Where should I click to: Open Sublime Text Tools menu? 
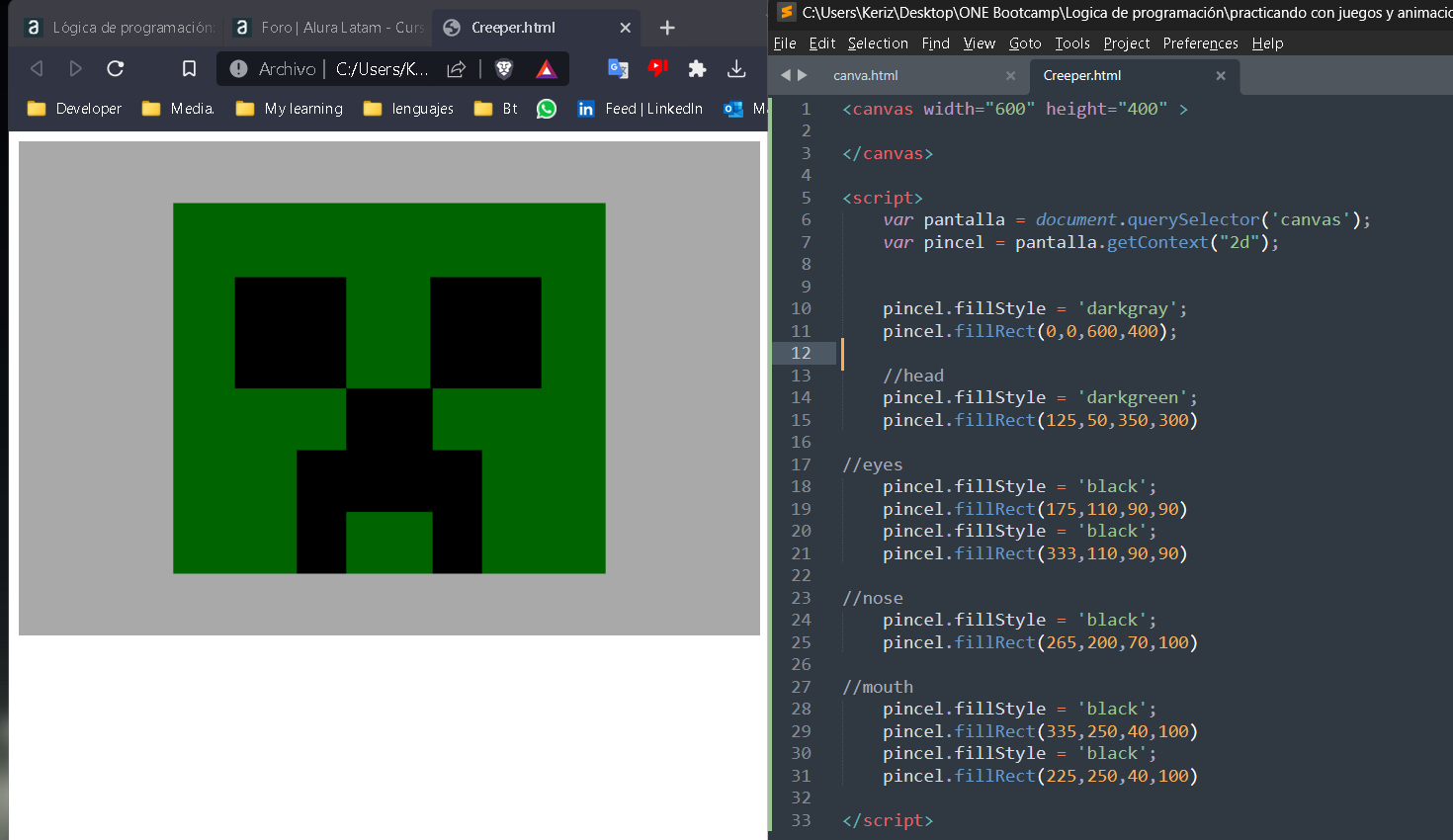point(1072,43)
